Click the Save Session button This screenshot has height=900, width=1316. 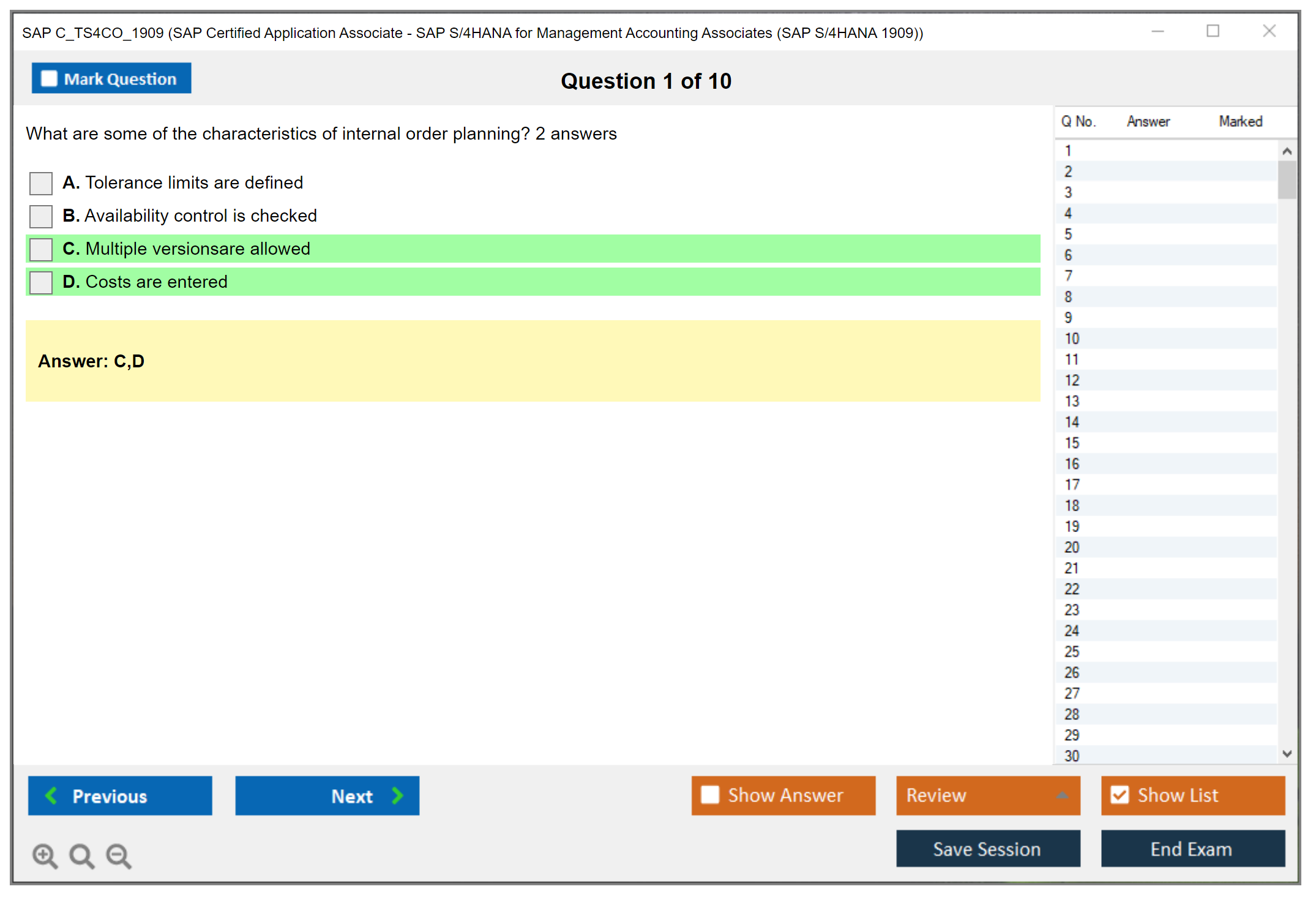pos(987,849)
